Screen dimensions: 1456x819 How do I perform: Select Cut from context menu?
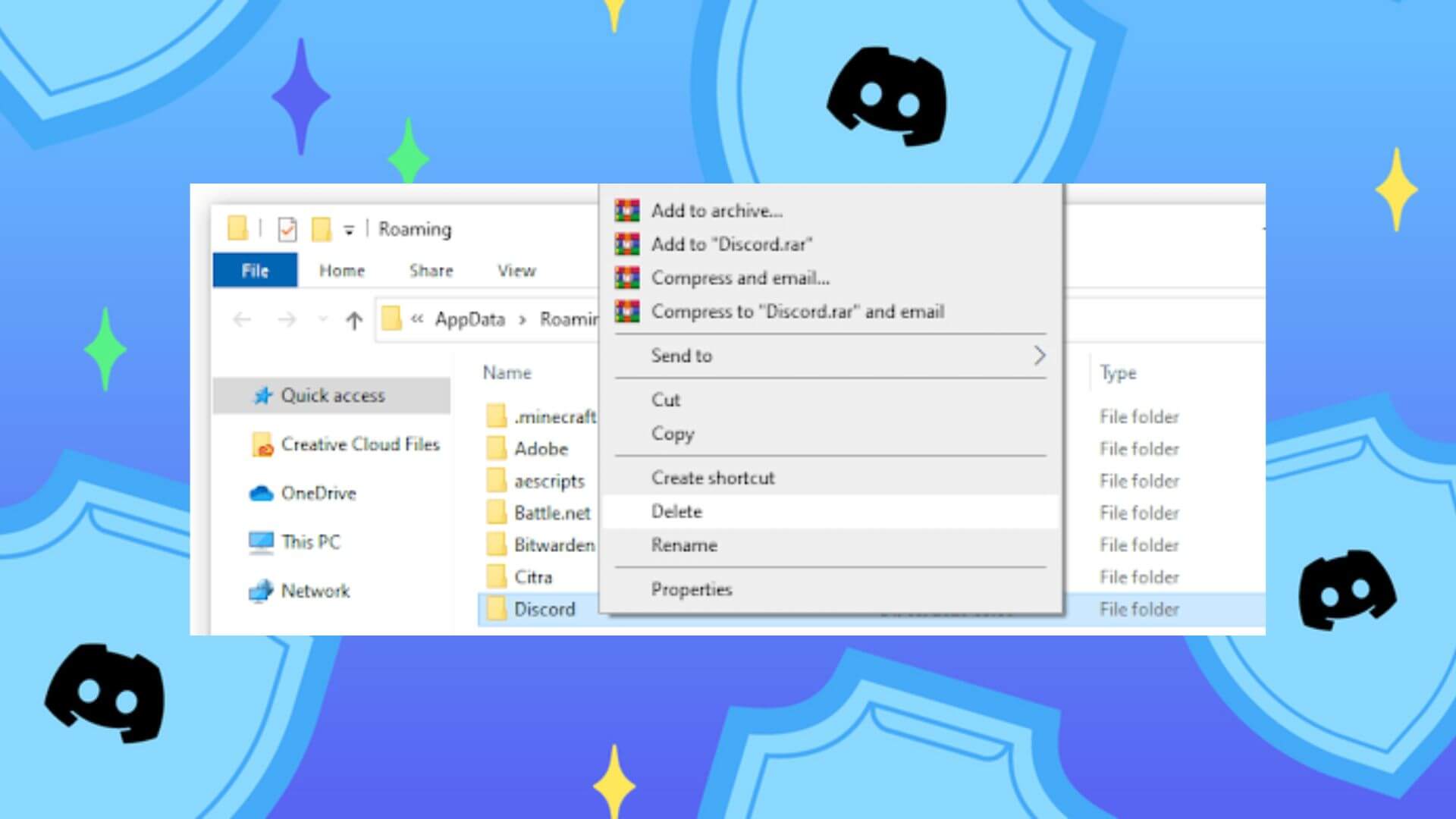830,400
